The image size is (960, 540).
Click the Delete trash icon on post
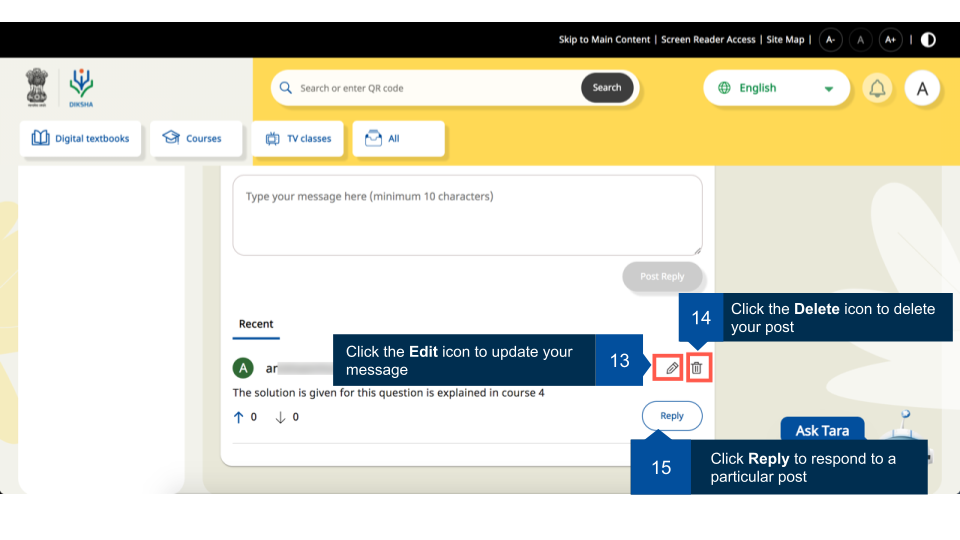coord(697,368)
